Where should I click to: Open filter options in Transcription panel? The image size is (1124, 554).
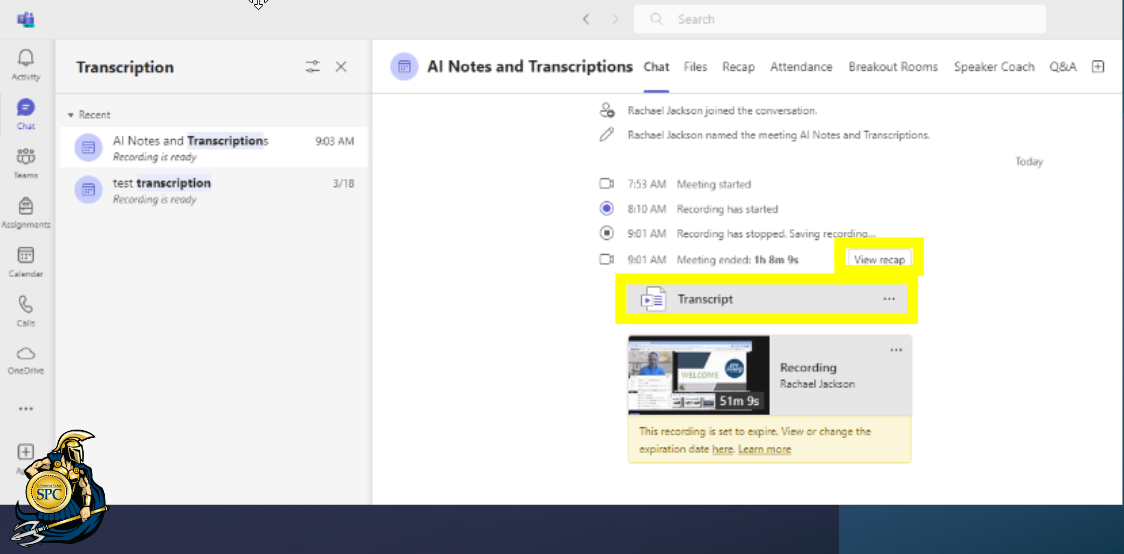pyautogui.click(x=313, y=67)
